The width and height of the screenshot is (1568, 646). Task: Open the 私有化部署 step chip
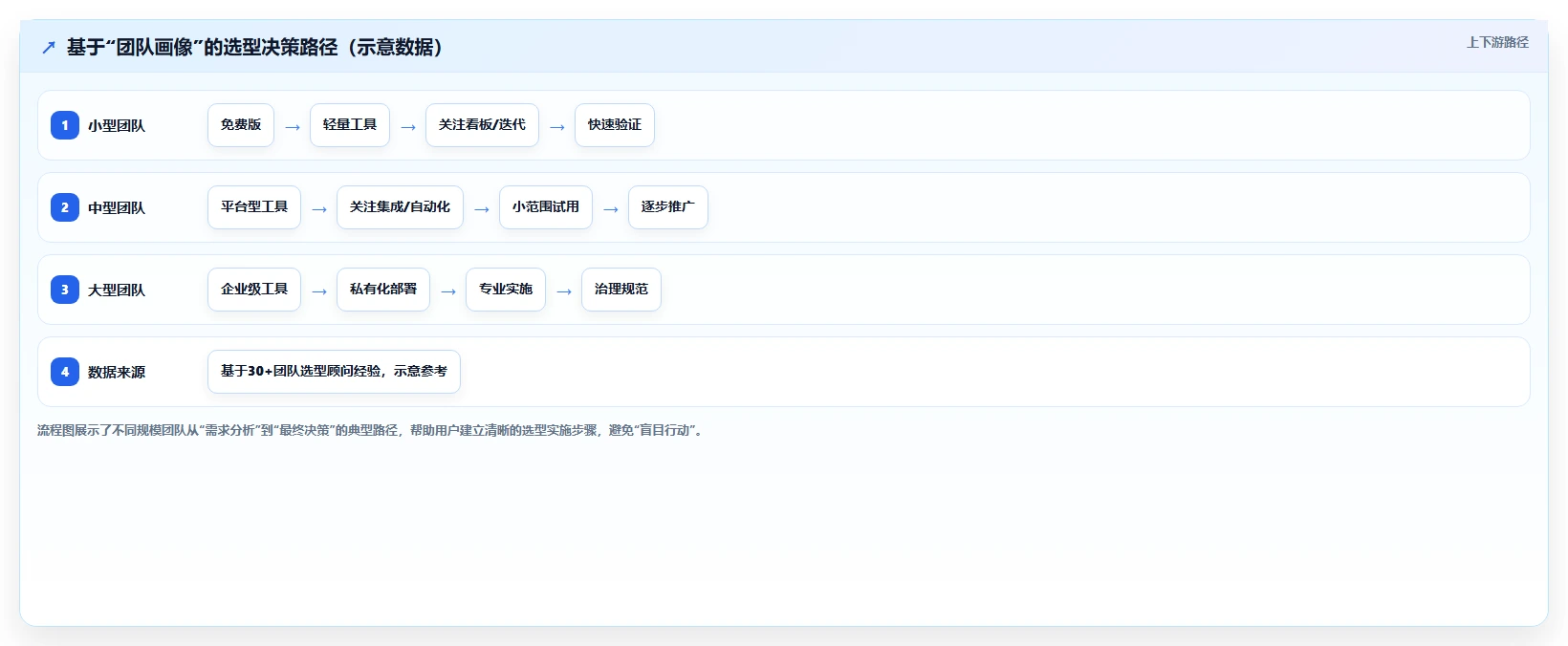[383, 290]
